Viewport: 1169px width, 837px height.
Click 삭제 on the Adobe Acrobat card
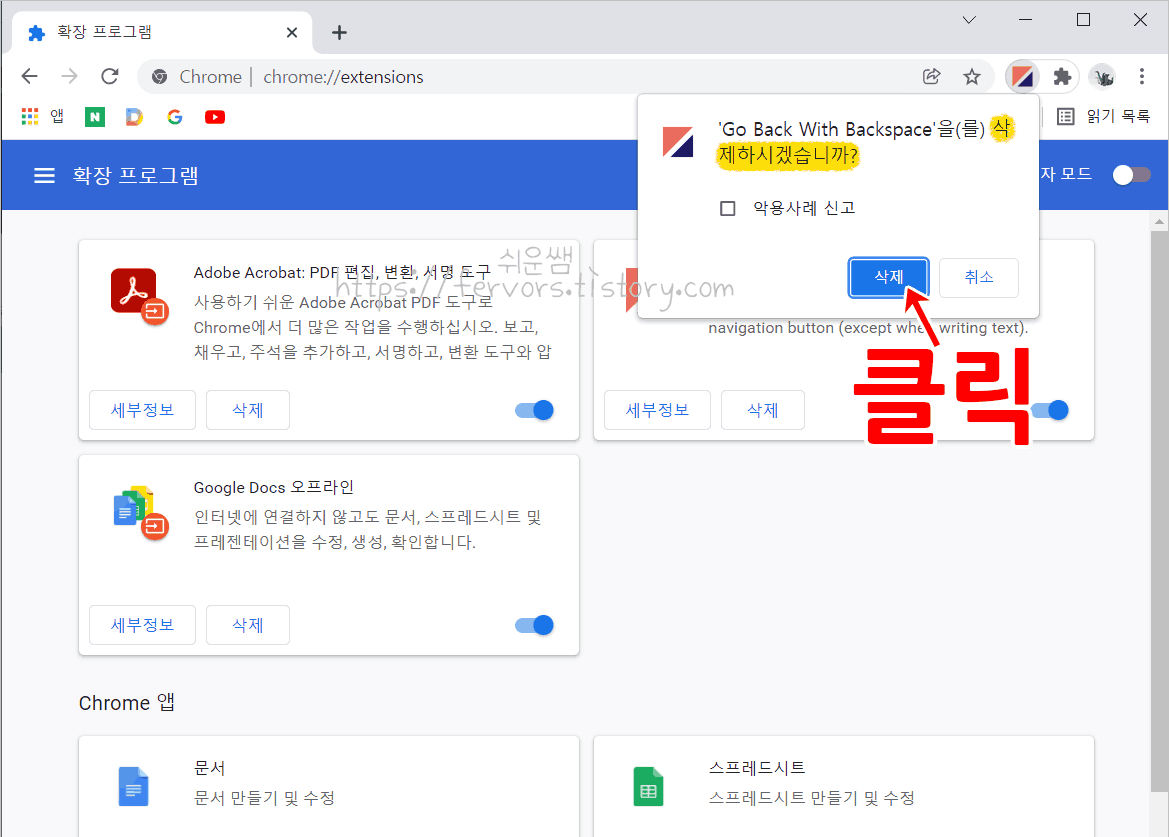(248, 410)
